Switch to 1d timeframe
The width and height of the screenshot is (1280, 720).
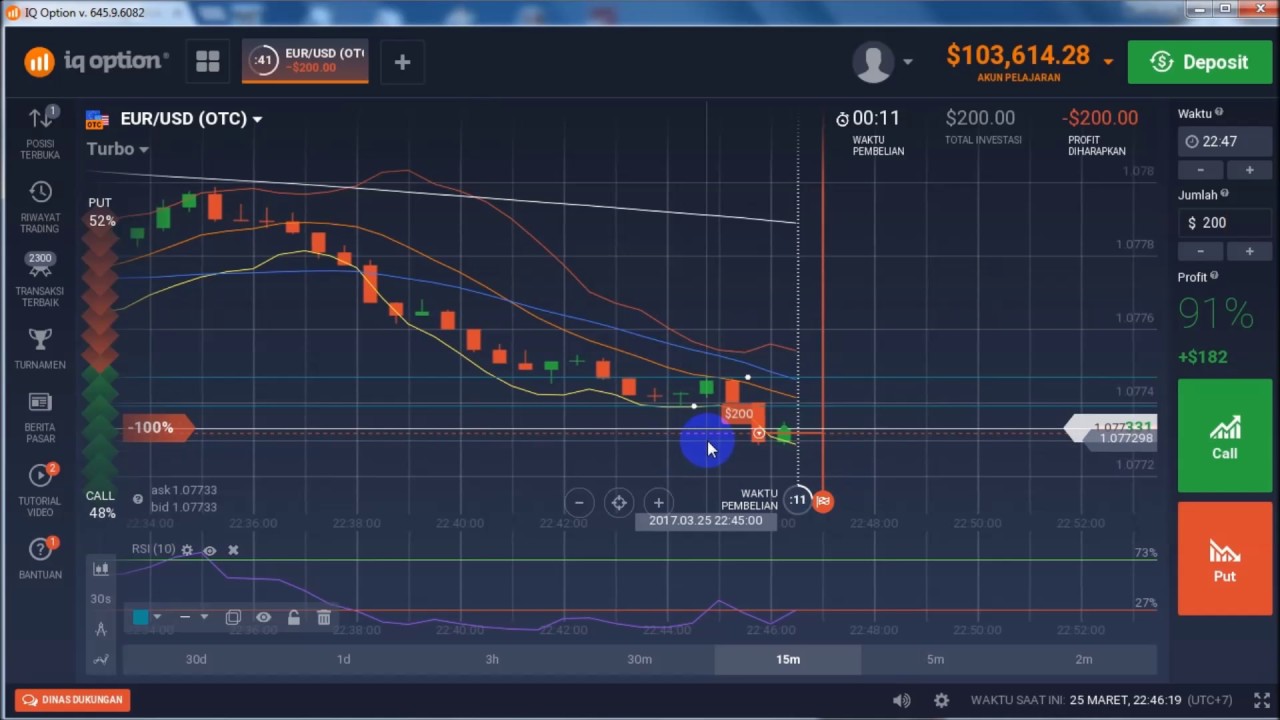coord(343,659)
